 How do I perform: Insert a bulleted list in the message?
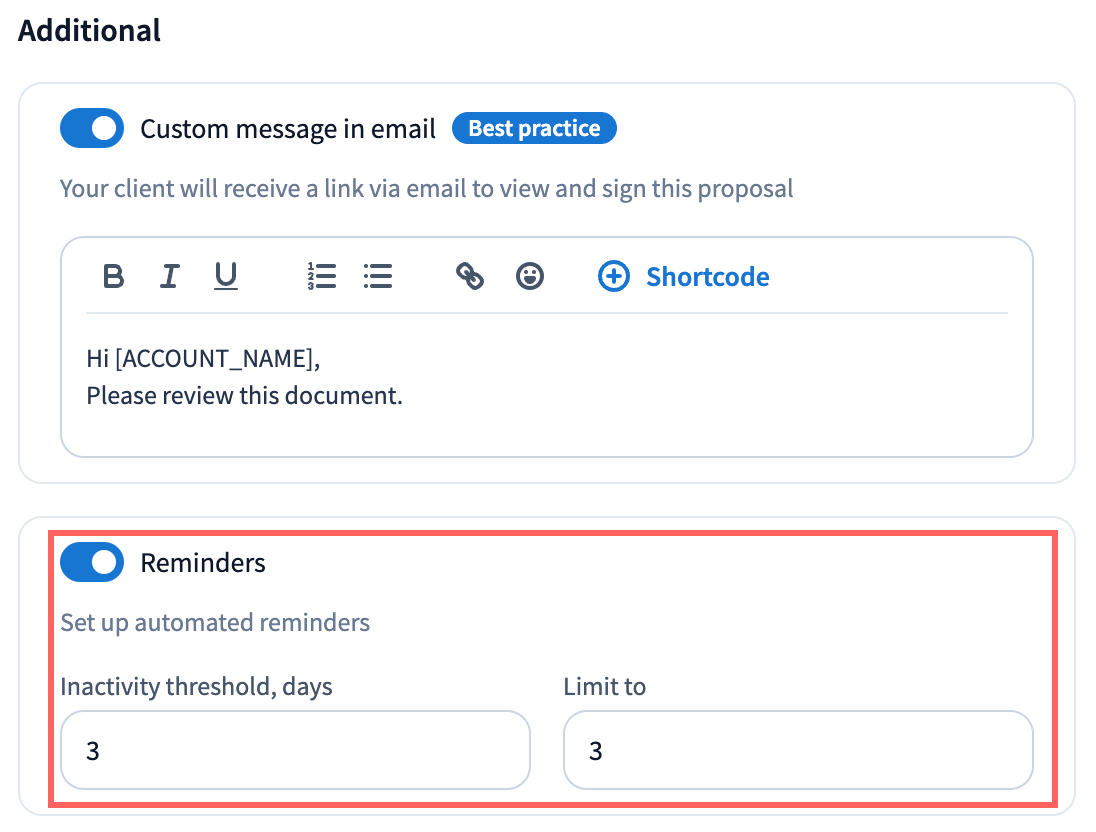pos(378,276)
